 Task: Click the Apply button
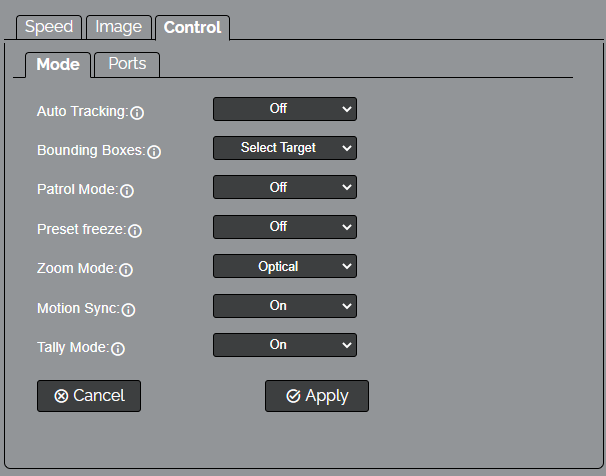317,396
